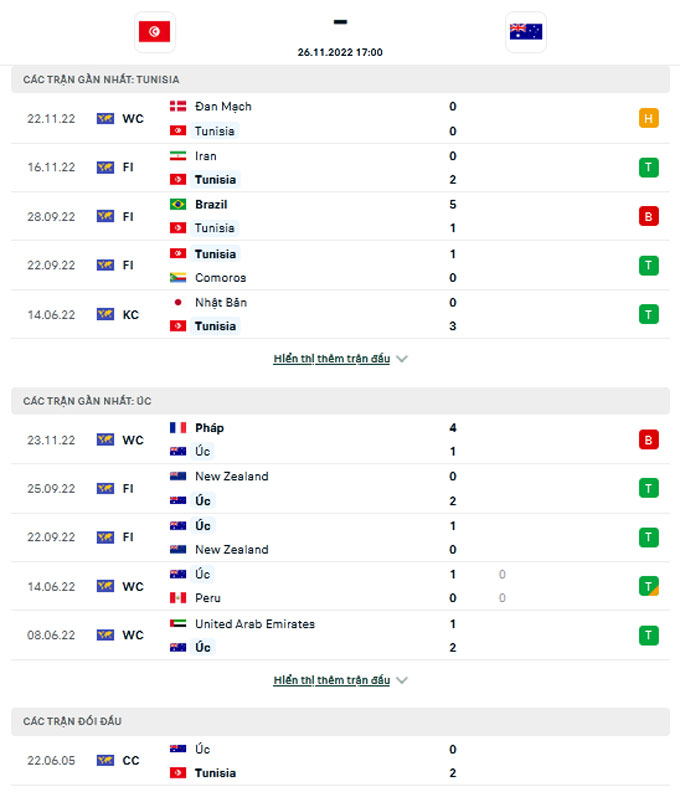Click red B badge for Brazil match
Image resolution: width=680 pixels, height=792 pixels.
click(x=649, y=216)
